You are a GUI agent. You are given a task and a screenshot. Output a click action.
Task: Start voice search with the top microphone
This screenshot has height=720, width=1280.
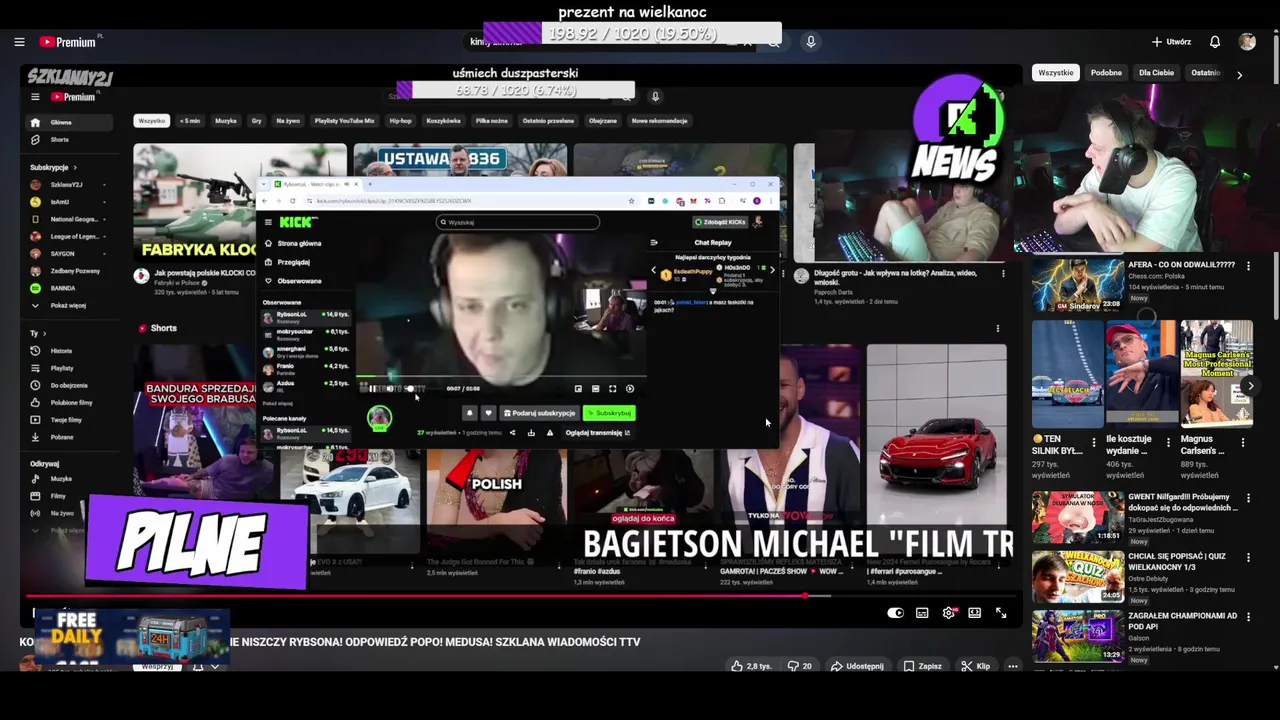click(x=811, y=42)
